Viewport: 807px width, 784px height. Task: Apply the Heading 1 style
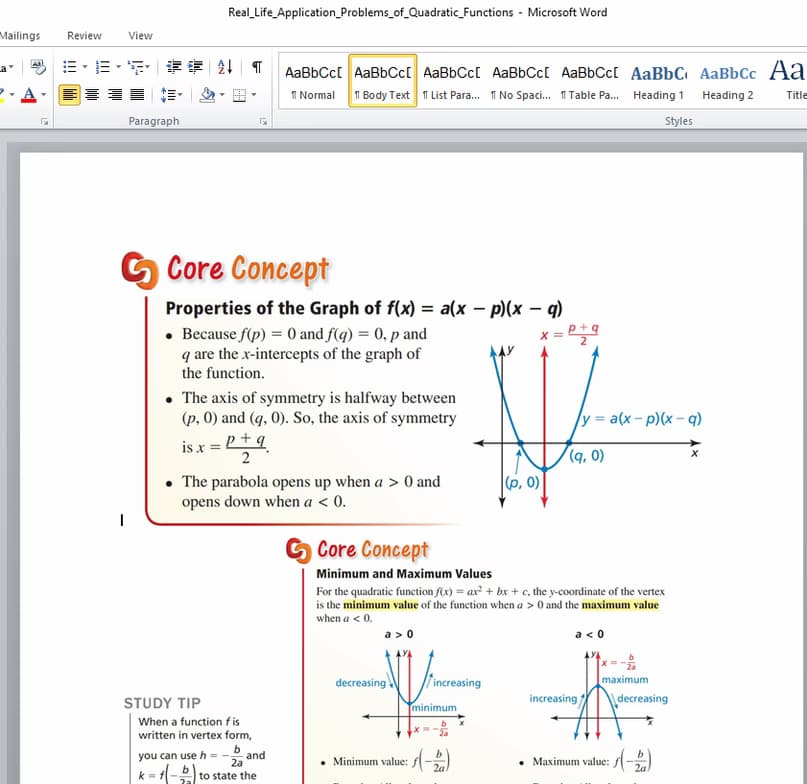pyautogui.click(x=657, y=81)
